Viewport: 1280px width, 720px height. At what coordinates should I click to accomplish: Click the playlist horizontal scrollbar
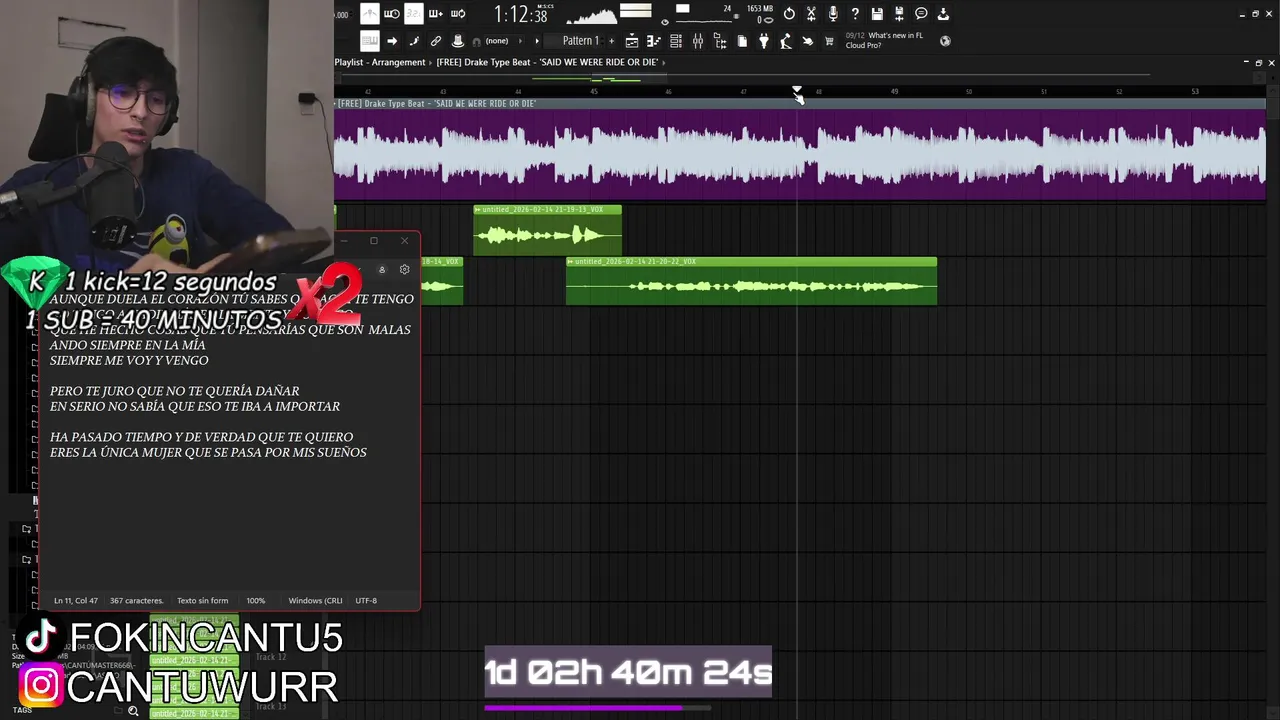pos(740,76)
